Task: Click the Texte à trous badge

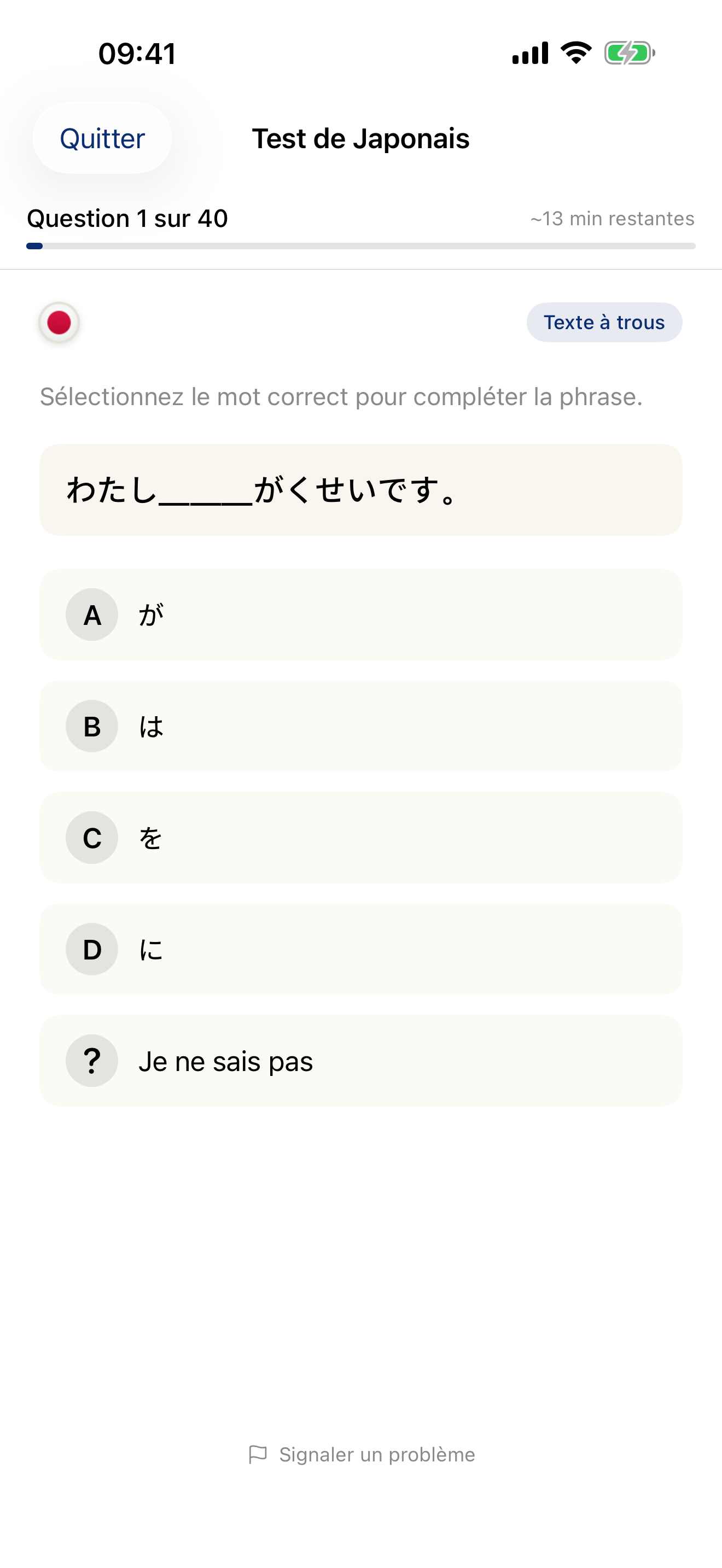Action: point(604,323)
